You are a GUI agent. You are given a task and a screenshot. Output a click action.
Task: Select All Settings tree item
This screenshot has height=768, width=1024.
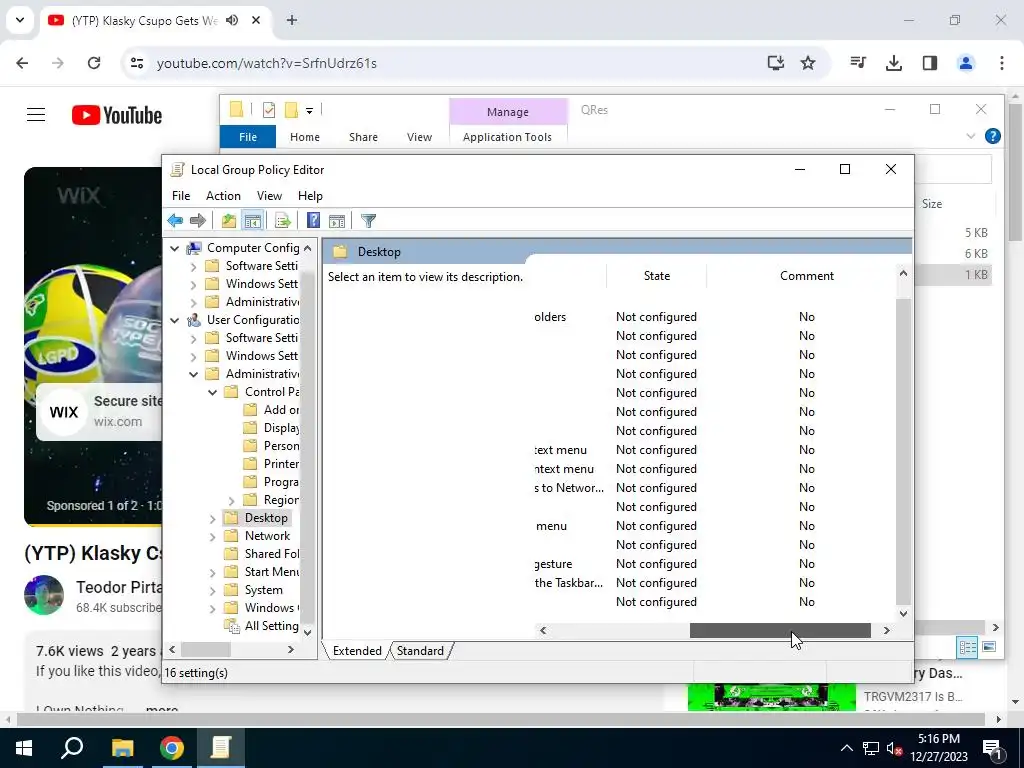[261, 626]
